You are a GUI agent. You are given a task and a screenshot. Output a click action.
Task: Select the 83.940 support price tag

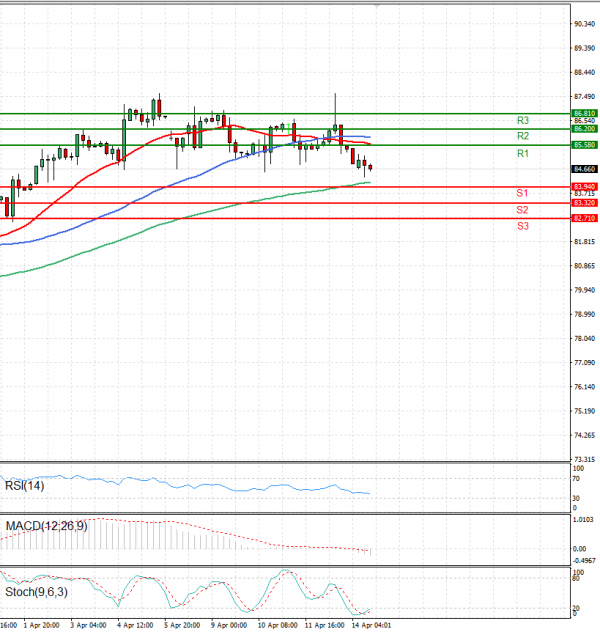click(x=584, y=187)
